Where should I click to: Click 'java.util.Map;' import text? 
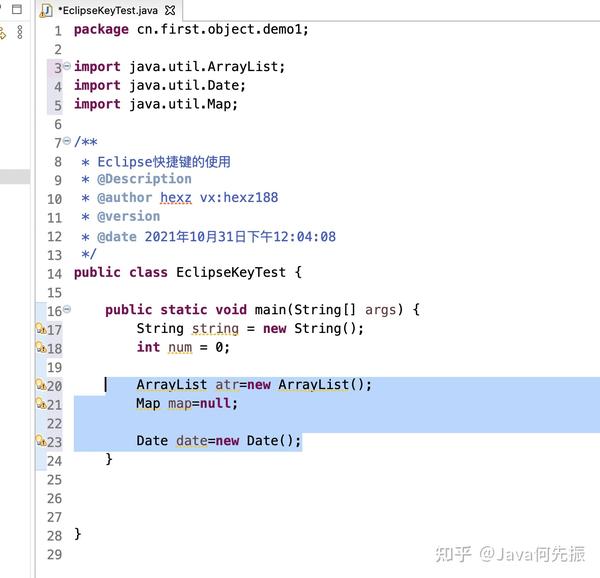point(183,104)
